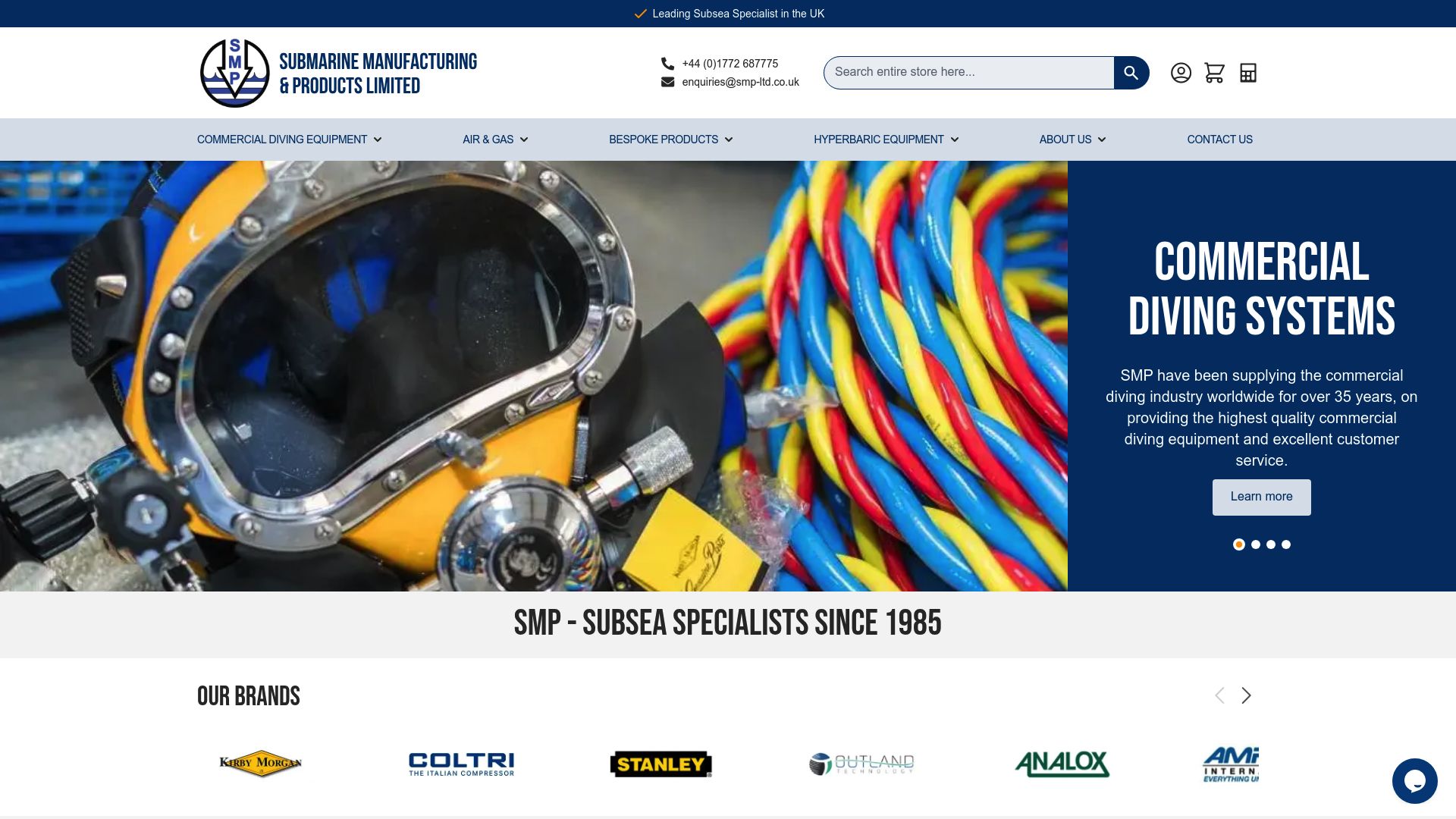Click the Coltri brand logo

461,764
